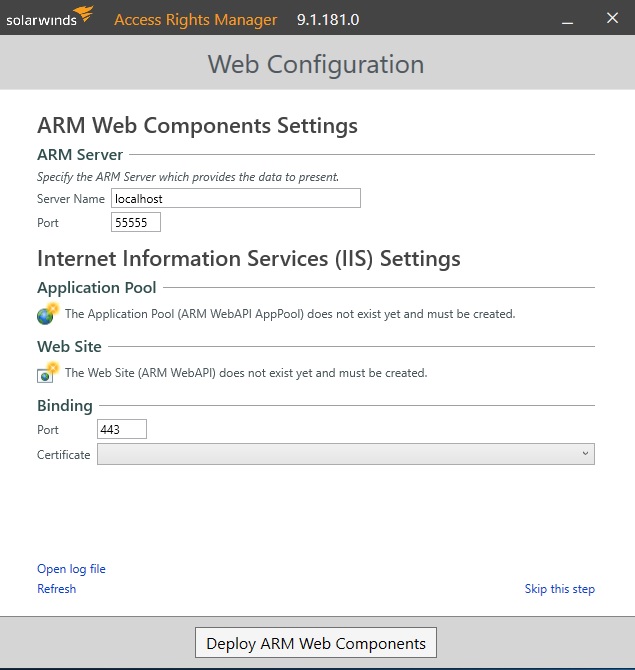The width and height of the screenshot is (635, 670).
Task: Click the Application Pool globe icon
Action: coord(48,314)
